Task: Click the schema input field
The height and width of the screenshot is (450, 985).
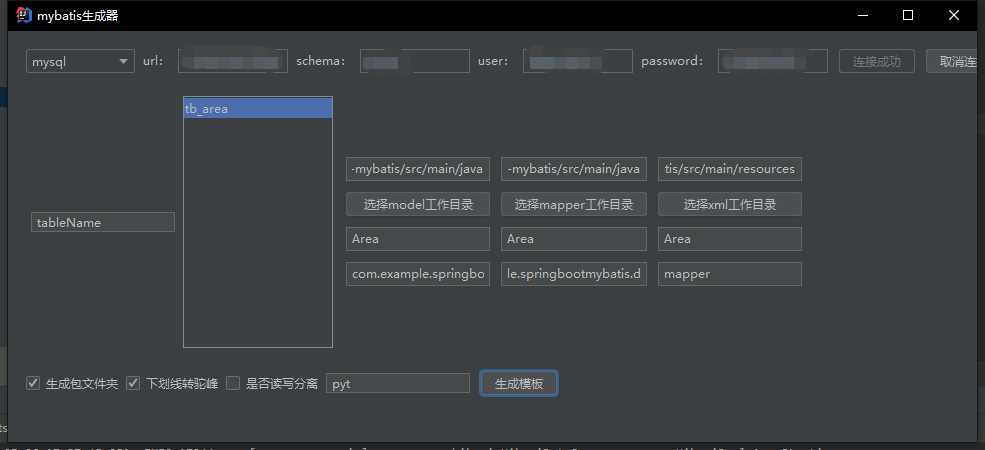Action: [415, 62]
